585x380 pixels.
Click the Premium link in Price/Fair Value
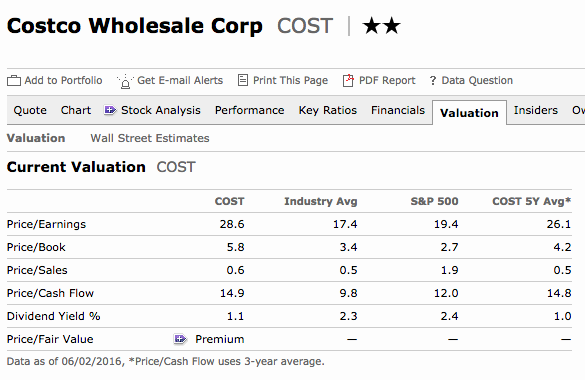(220, 339)
